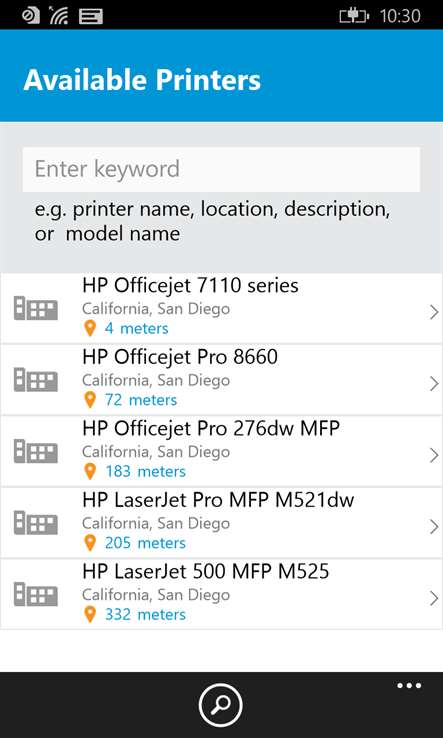Viewport: 443px width, 738px height.
Task: Click the HP Officejet Pro 8660 printer icon
Action: 36,380
